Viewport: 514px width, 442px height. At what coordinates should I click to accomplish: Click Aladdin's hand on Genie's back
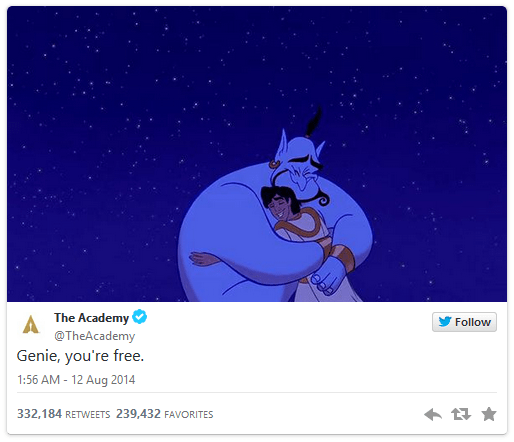(204, 259)
